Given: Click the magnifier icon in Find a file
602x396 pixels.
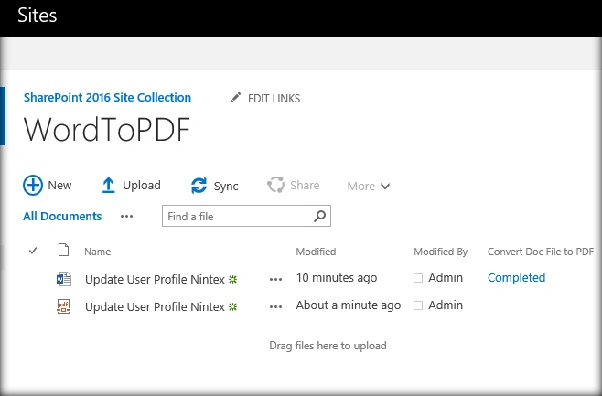Looking at the screenshot, I should (x=320, y=216).
